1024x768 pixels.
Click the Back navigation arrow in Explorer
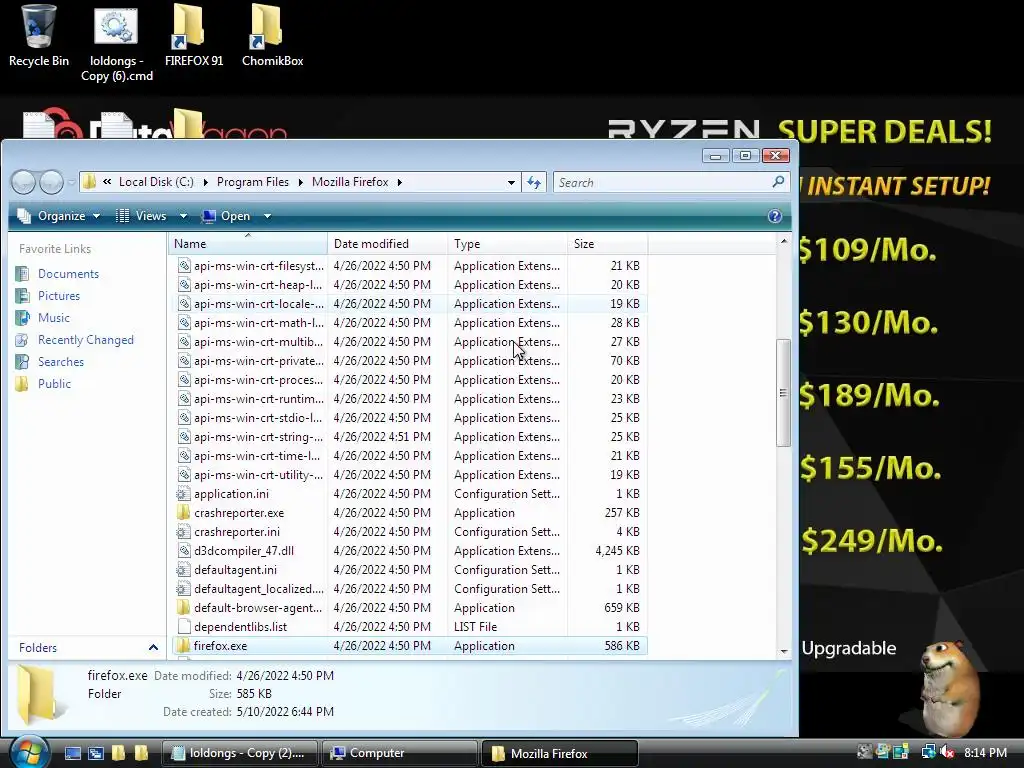point(24,182)
